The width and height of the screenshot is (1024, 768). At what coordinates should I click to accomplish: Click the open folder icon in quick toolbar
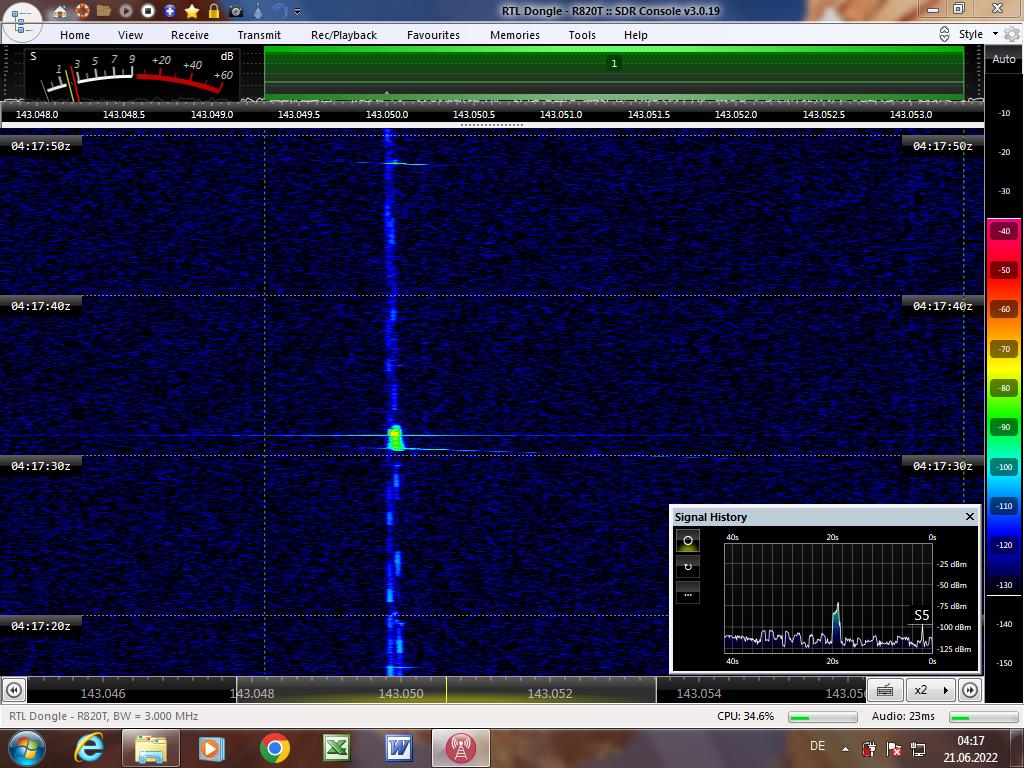coord(103,11)
